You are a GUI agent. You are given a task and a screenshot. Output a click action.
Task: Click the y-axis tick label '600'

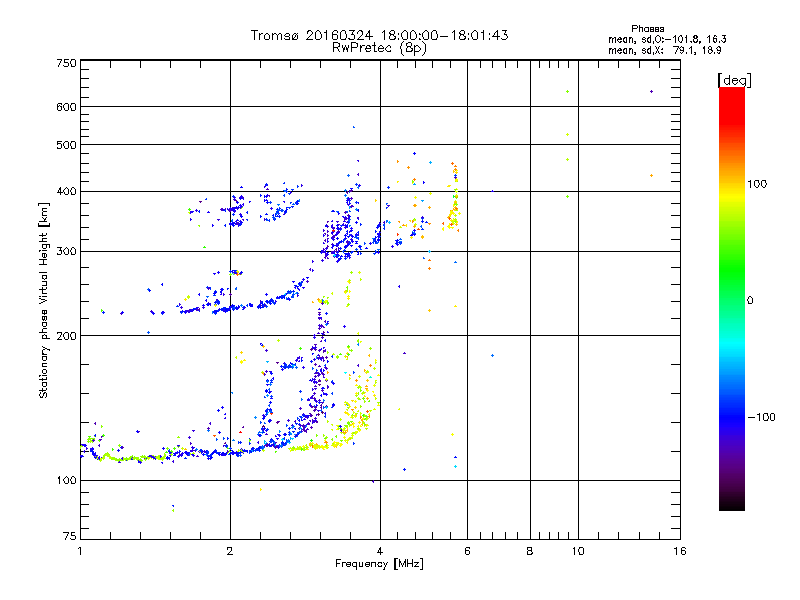(x=66, y=107)
